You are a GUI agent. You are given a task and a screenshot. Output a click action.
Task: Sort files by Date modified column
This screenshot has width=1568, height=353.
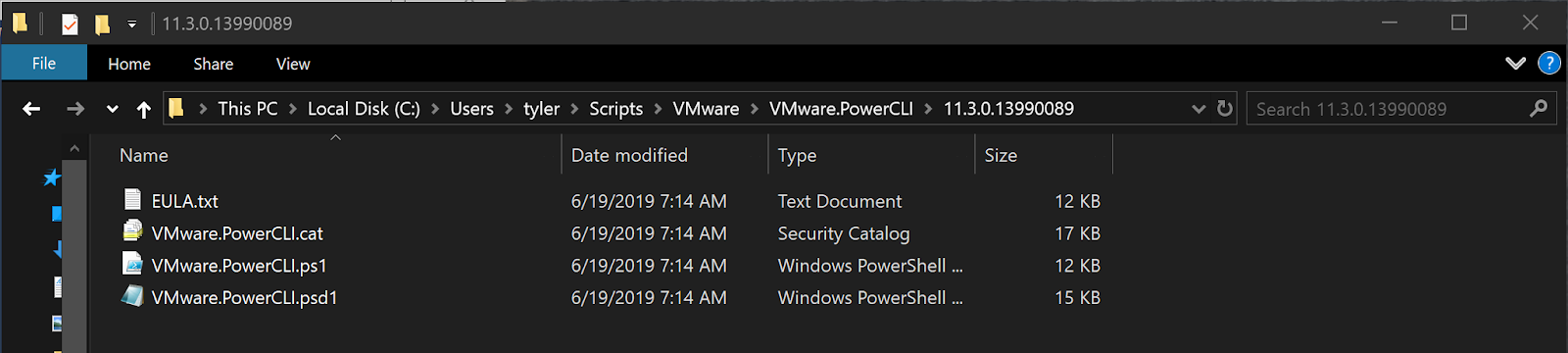[x=629, y=155]
